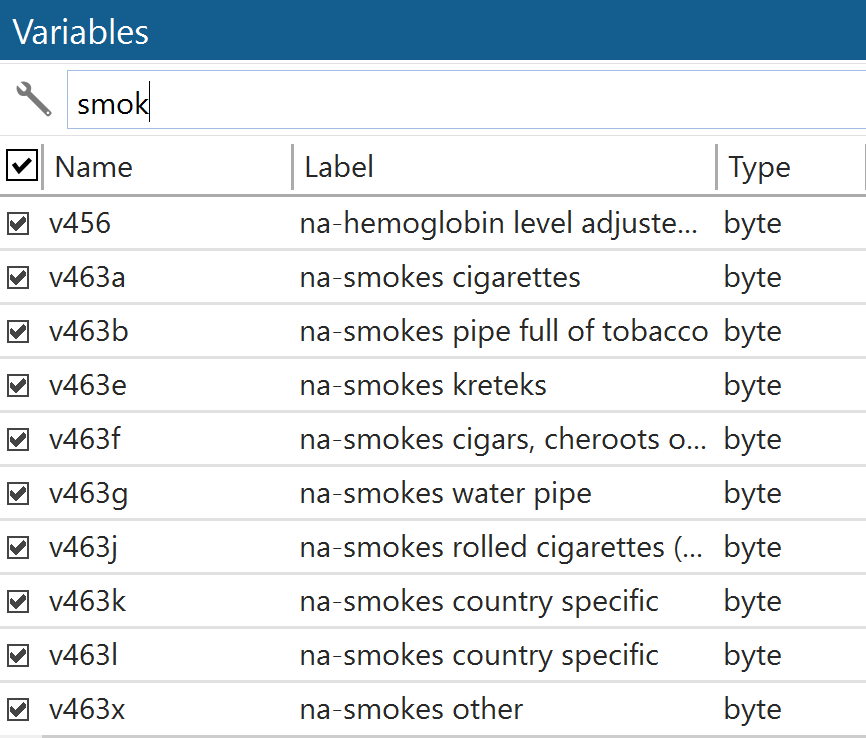Click the na-smokes cigarettes label
This screenshot has width=866, height=738.
point(440,277)
